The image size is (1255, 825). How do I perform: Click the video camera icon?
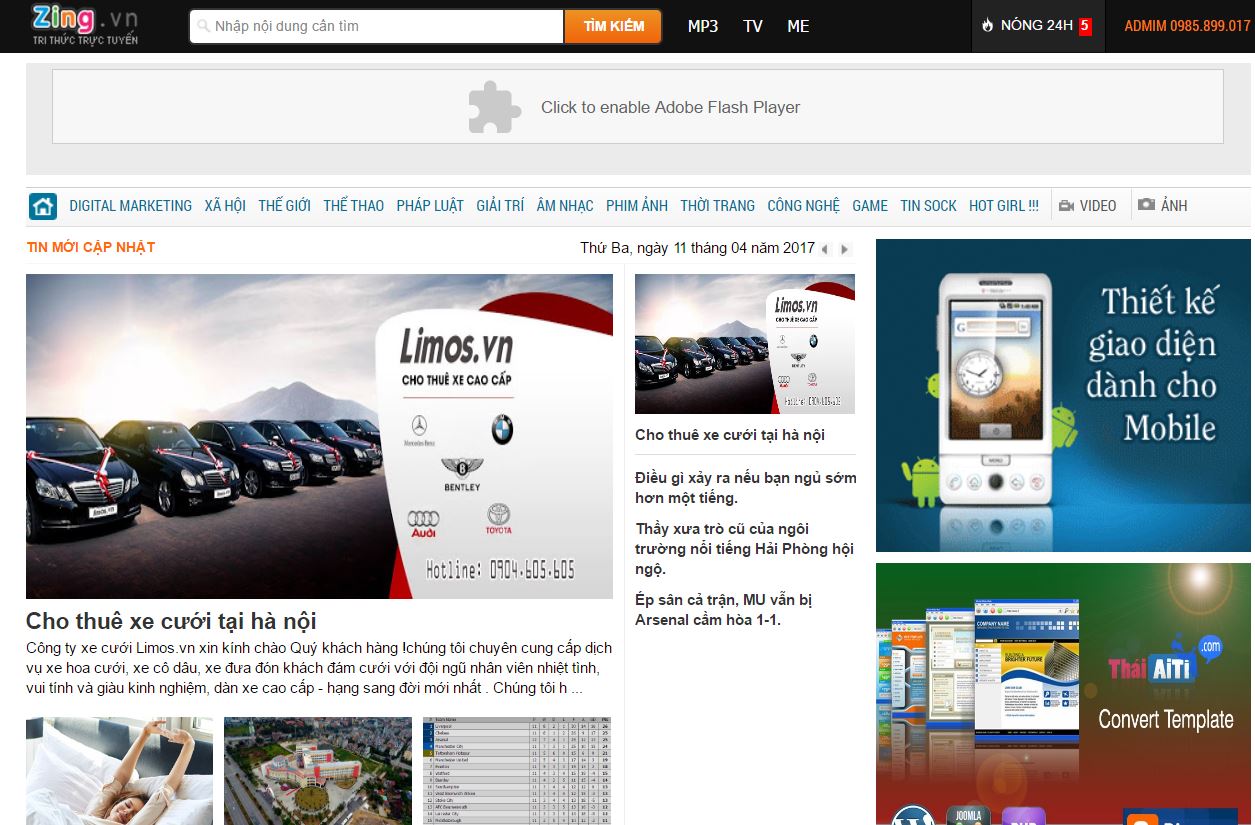1066,206
